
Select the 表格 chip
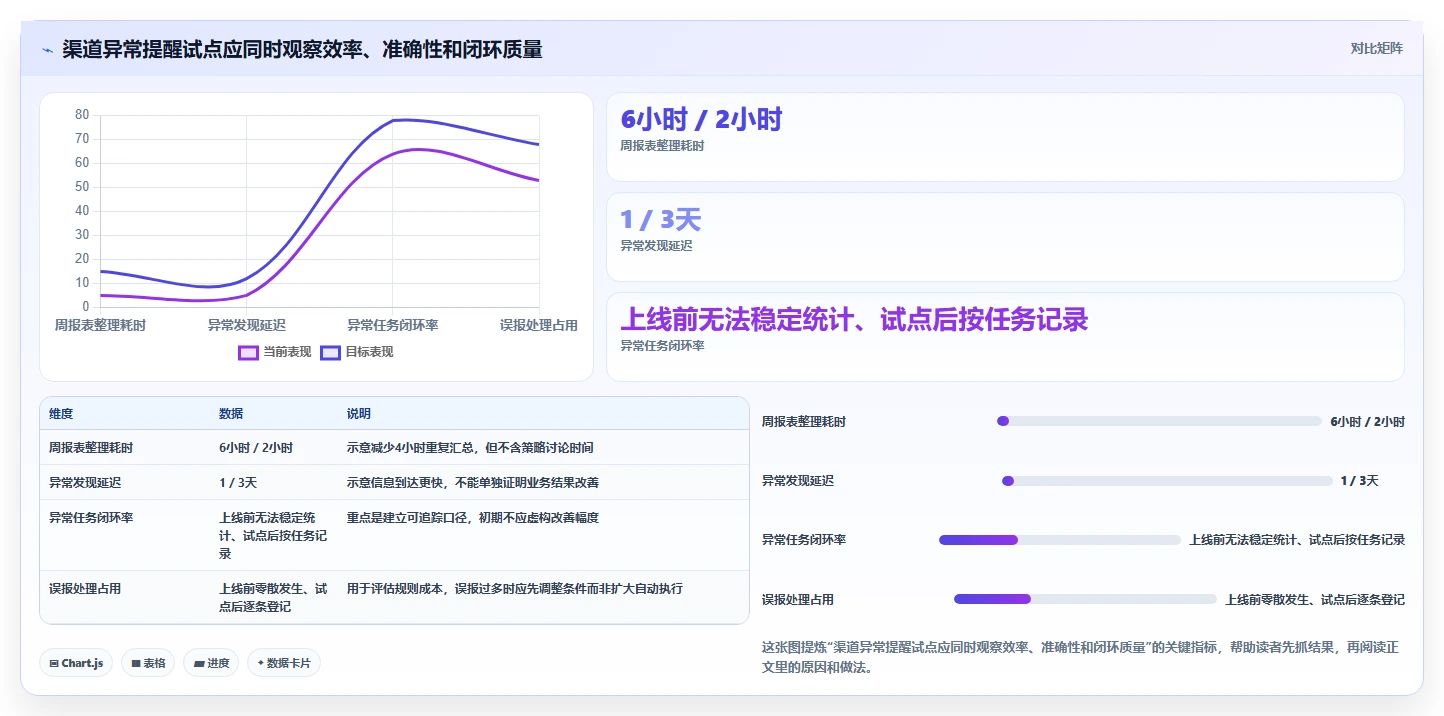(148, 663)
